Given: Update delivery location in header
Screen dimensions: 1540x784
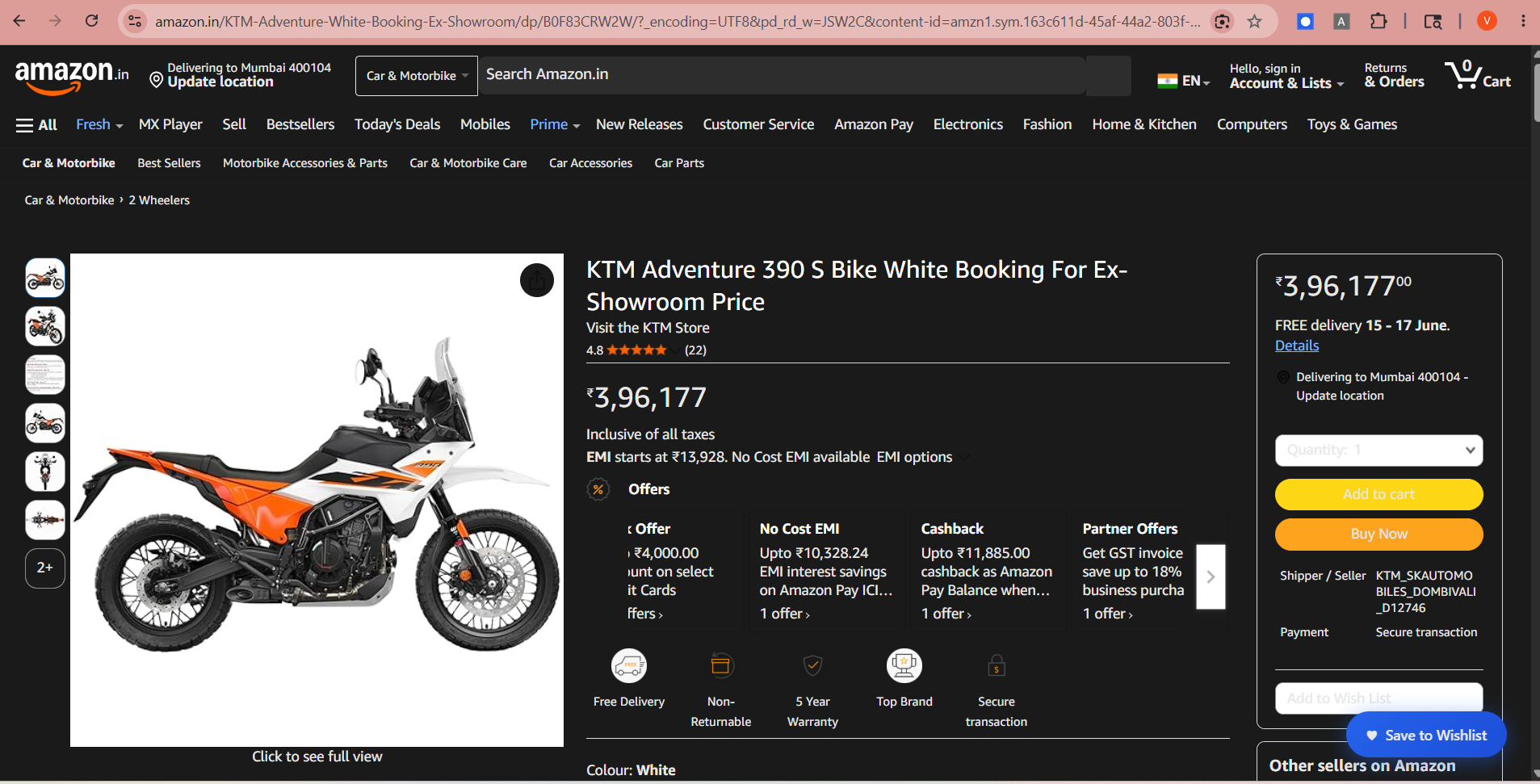Looking at the screenshot, I should point(241,75).
